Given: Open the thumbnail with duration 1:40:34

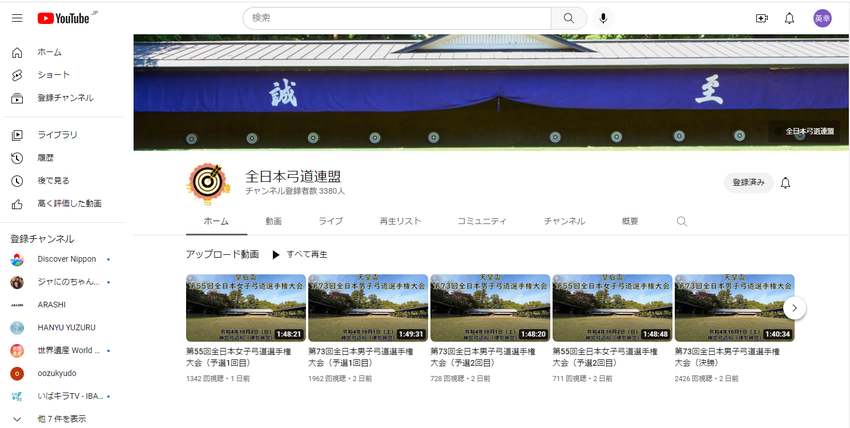Looking at the screenshot, I should click(x=735, y=308).
